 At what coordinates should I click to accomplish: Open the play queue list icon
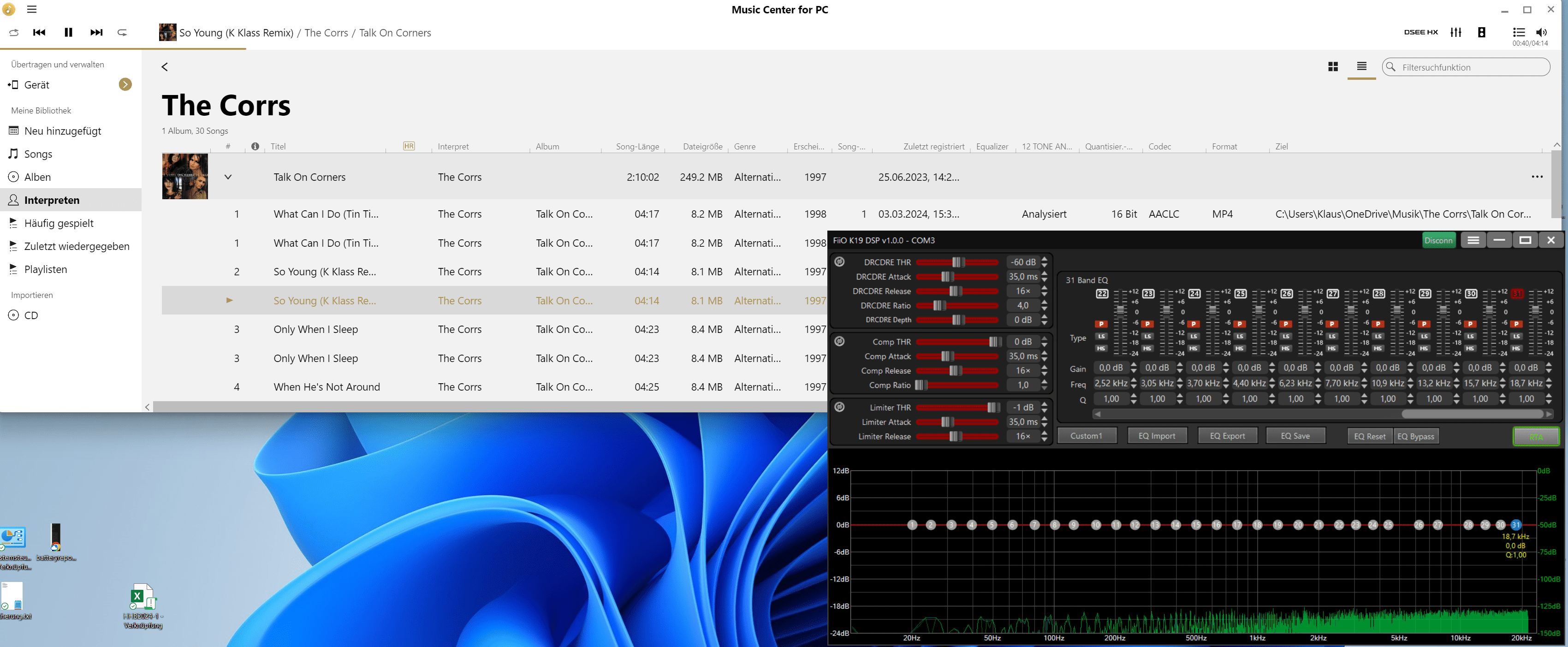coord(1519,32)
